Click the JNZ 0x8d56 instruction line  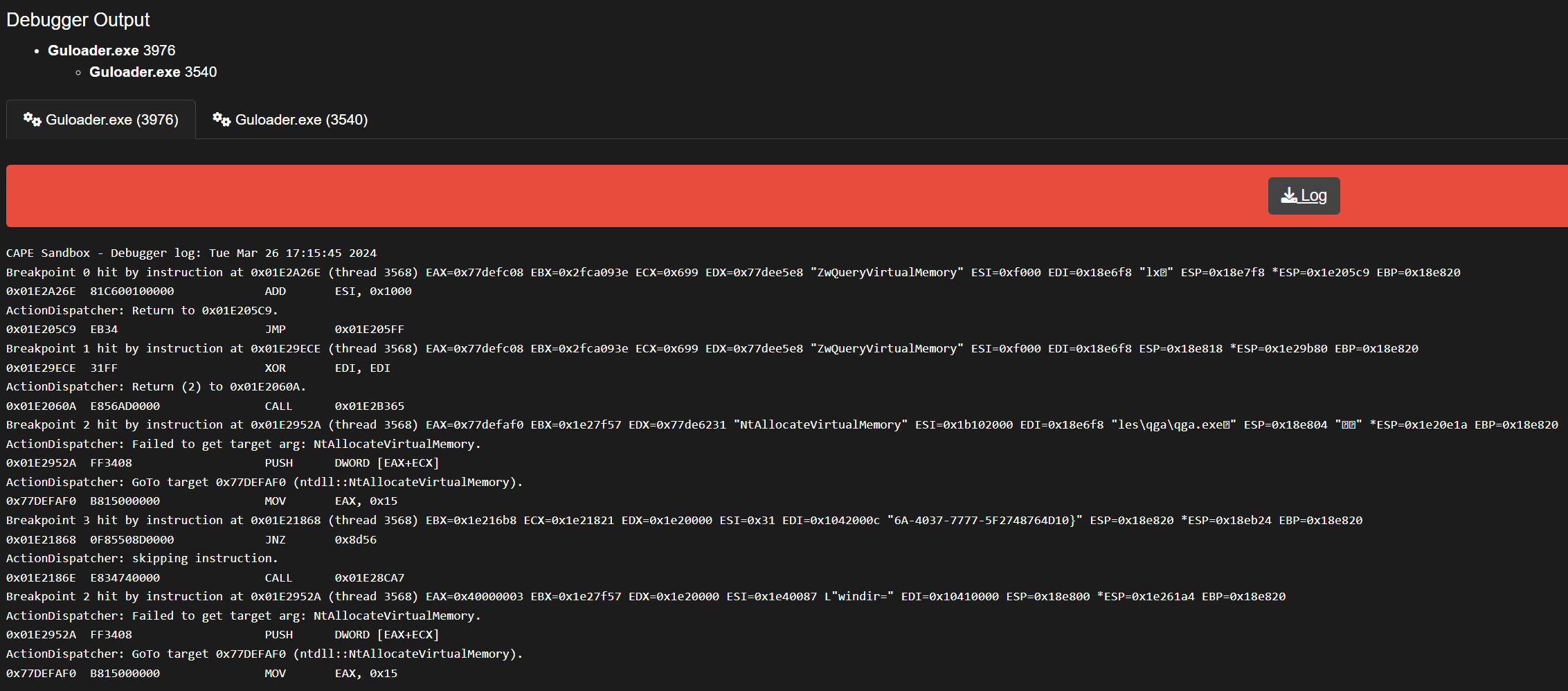click(x=191, y=540)
